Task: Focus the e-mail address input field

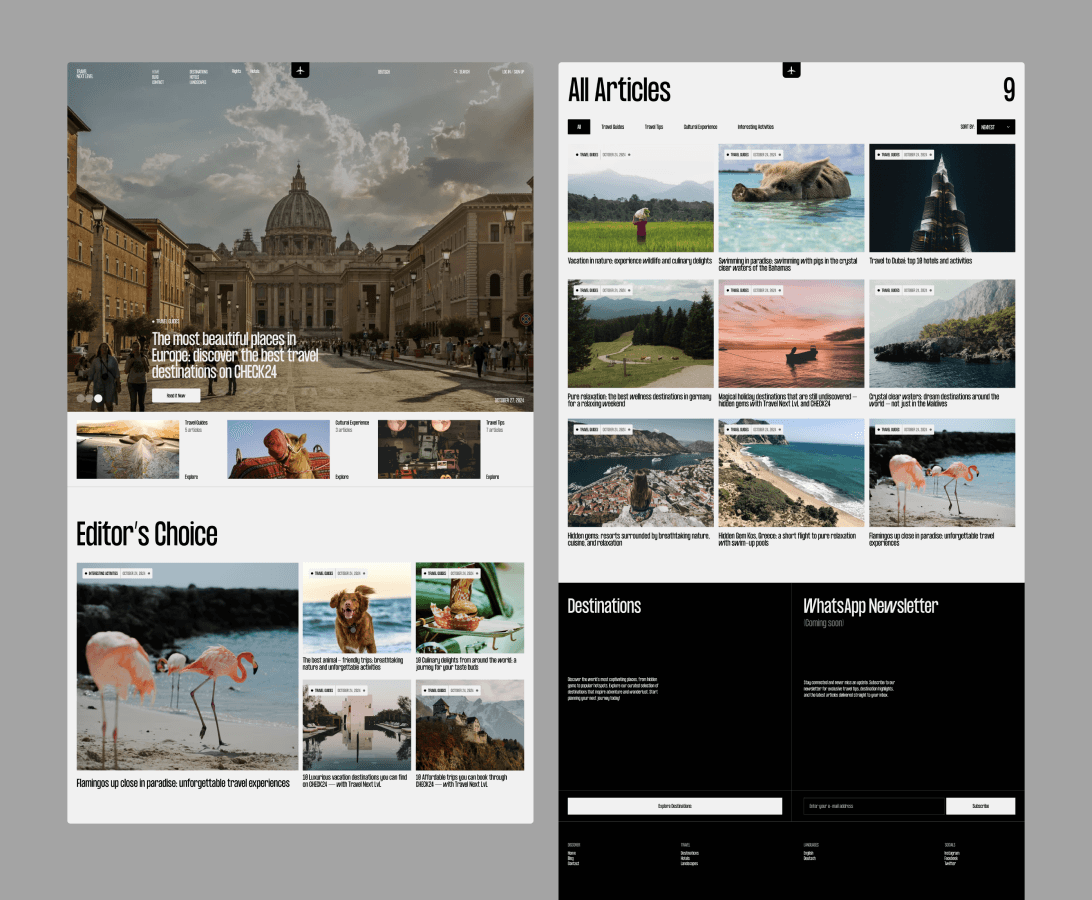Action: 874,806
